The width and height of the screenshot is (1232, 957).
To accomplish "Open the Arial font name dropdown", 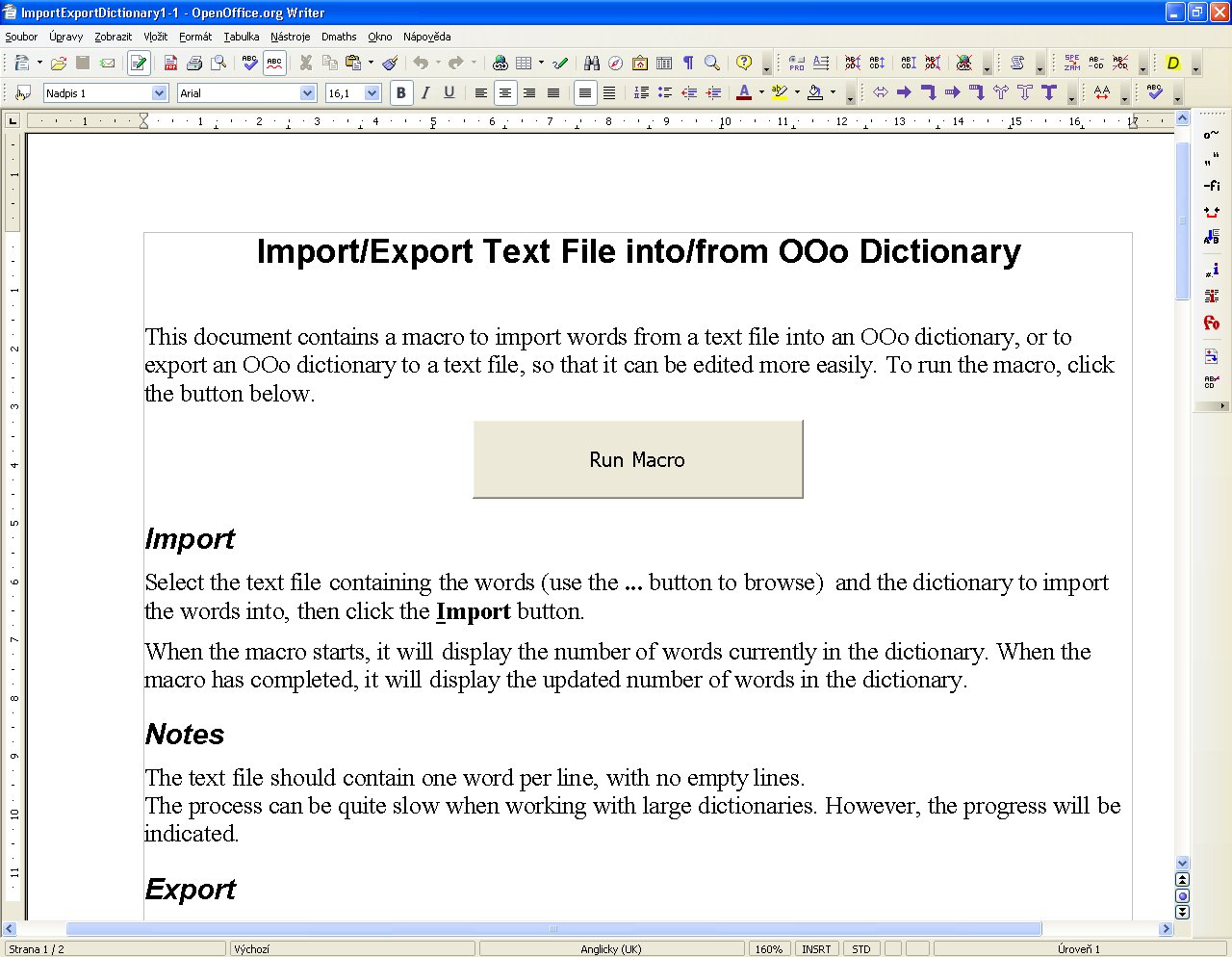I will (308, 93).
